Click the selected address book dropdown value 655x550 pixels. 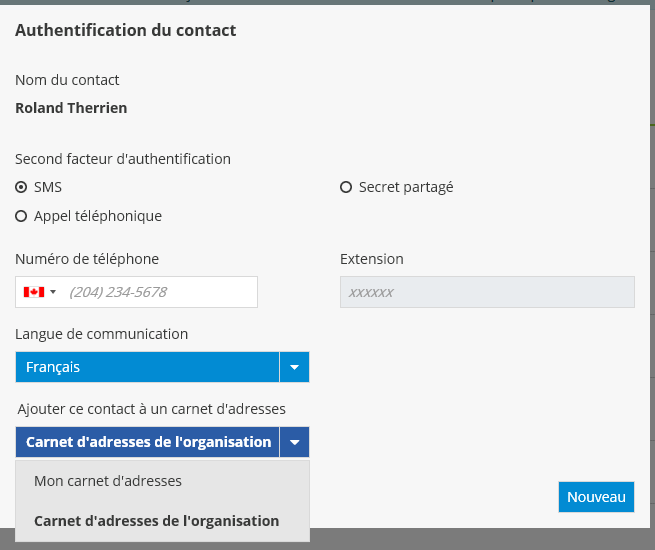point(147,442)
